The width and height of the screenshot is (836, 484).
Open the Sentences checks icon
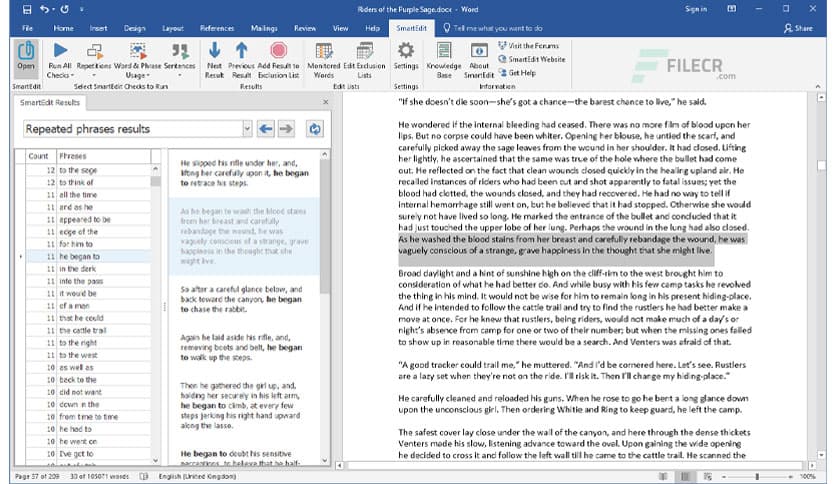[180, 51]
